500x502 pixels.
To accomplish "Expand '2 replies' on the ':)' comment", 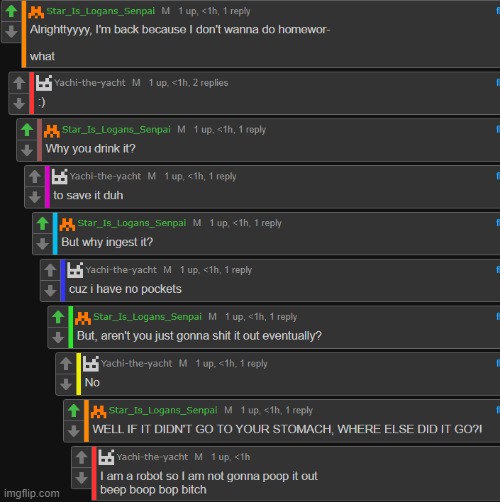I will tap(211, 83).
